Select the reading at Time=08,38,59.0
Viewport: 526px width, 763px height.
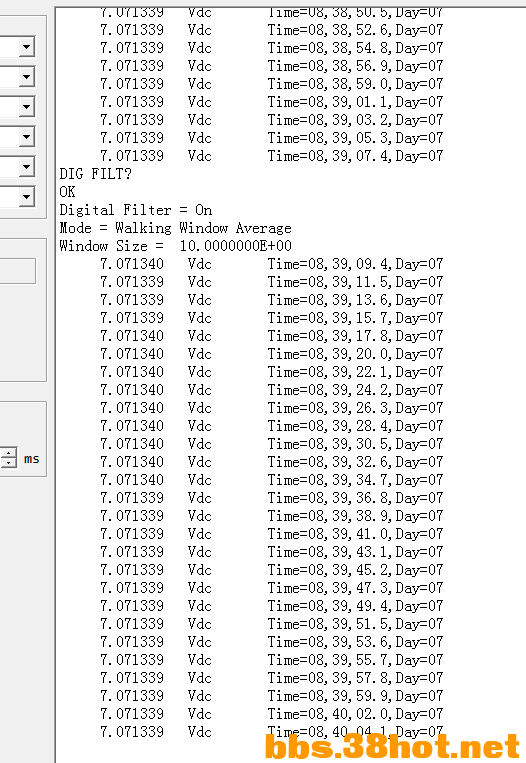click(x=272, y=84)
